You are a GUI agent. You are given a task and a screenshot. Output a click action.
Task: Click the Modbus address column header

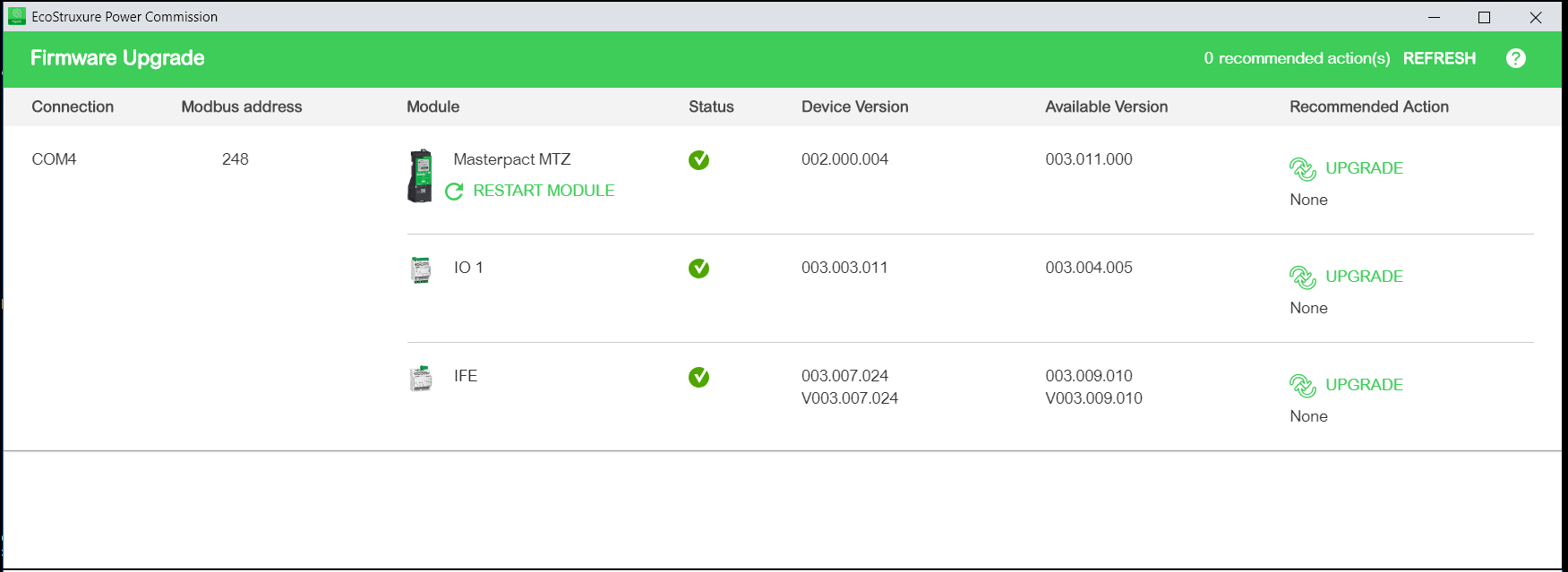242,107
